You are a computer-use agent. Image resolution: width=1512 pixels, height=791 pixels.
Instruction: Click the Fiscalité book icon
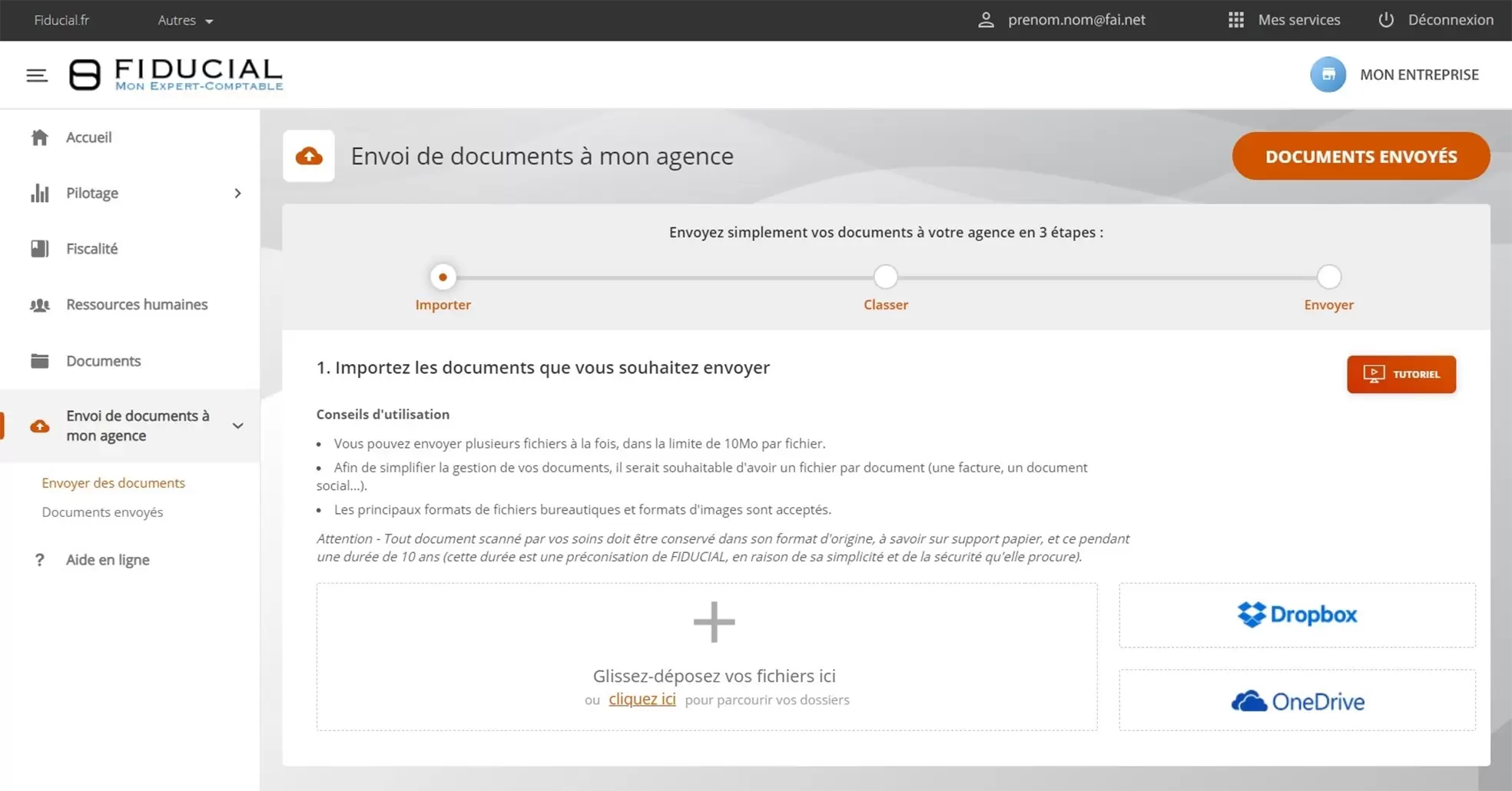point(40,249)
